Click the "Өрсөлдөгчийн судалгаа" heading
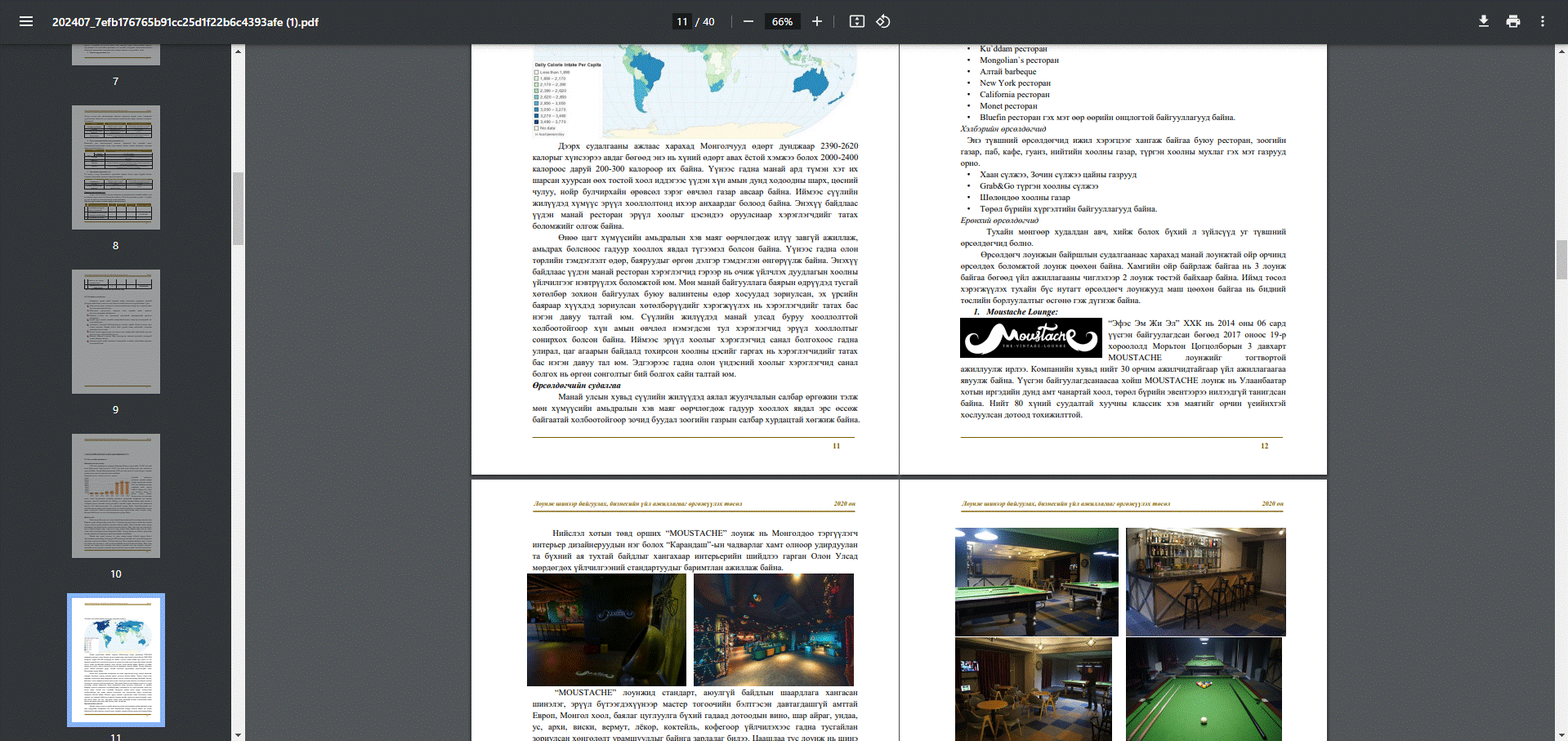The width and height of the screenshot is (1568, 741). 576,386
